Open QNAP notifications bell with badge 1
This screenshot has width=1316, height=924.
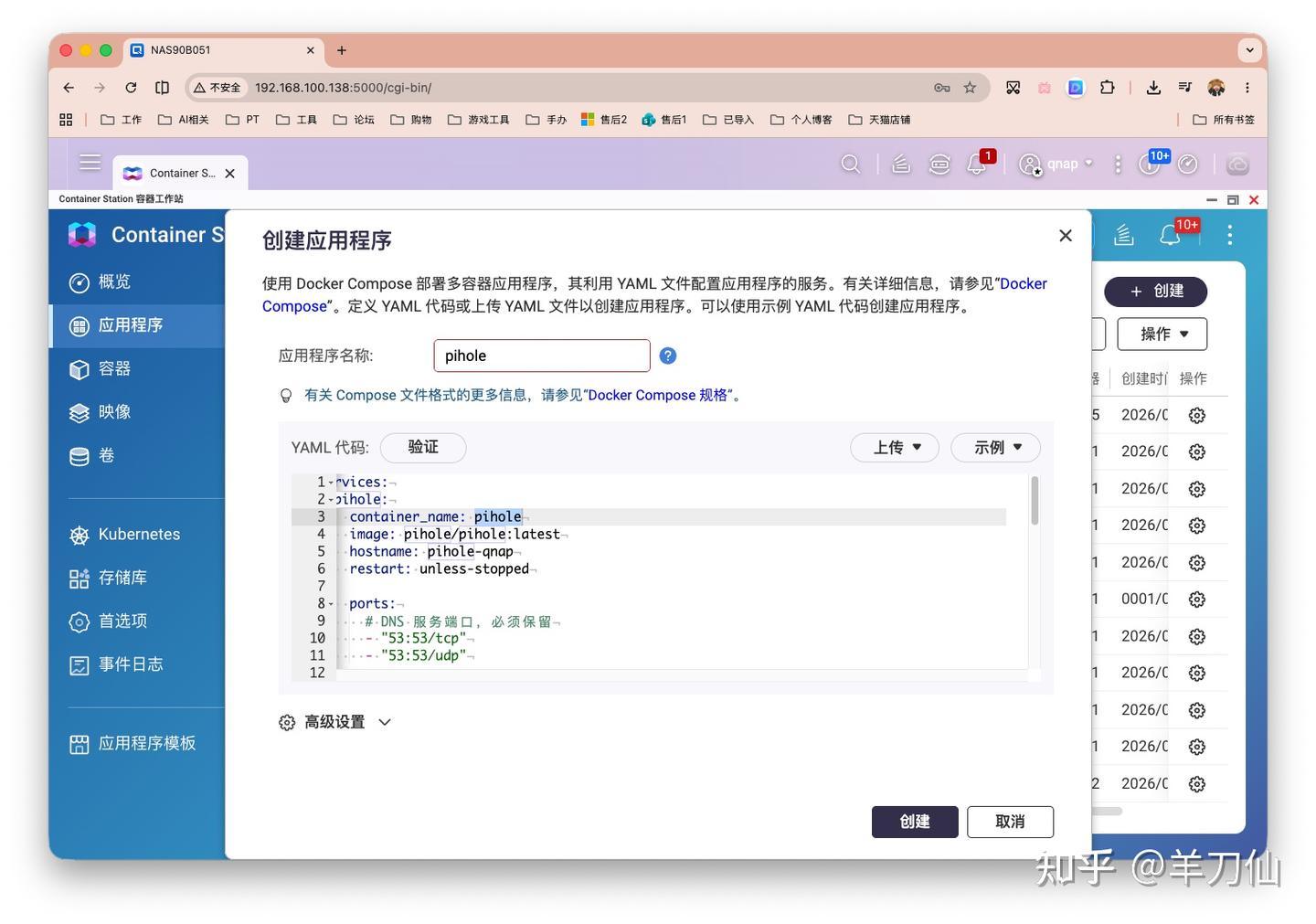click(978, 164)
